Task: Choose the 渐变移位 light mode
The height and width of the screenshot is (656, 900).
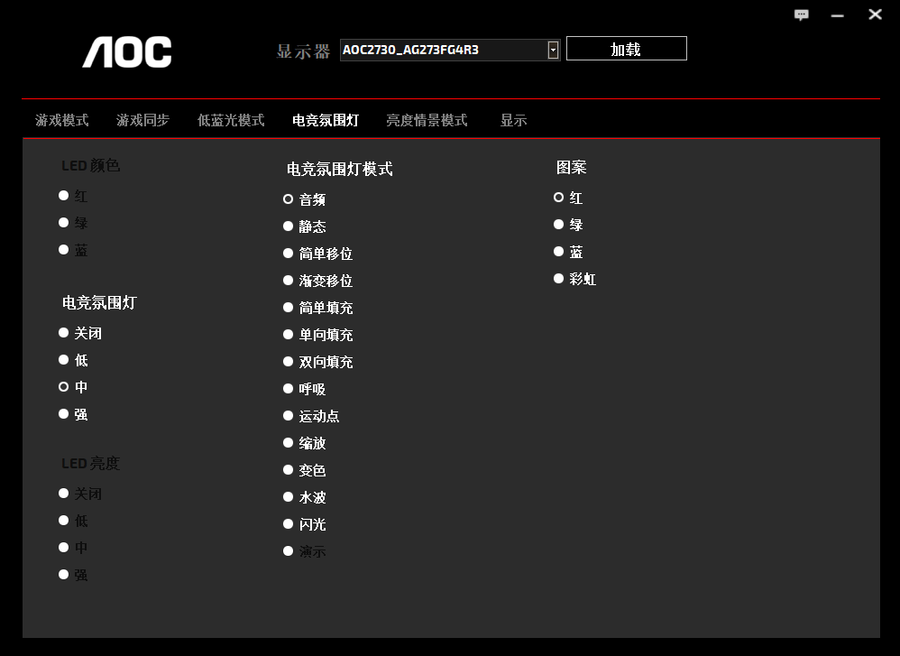Action: pos(288,280)
